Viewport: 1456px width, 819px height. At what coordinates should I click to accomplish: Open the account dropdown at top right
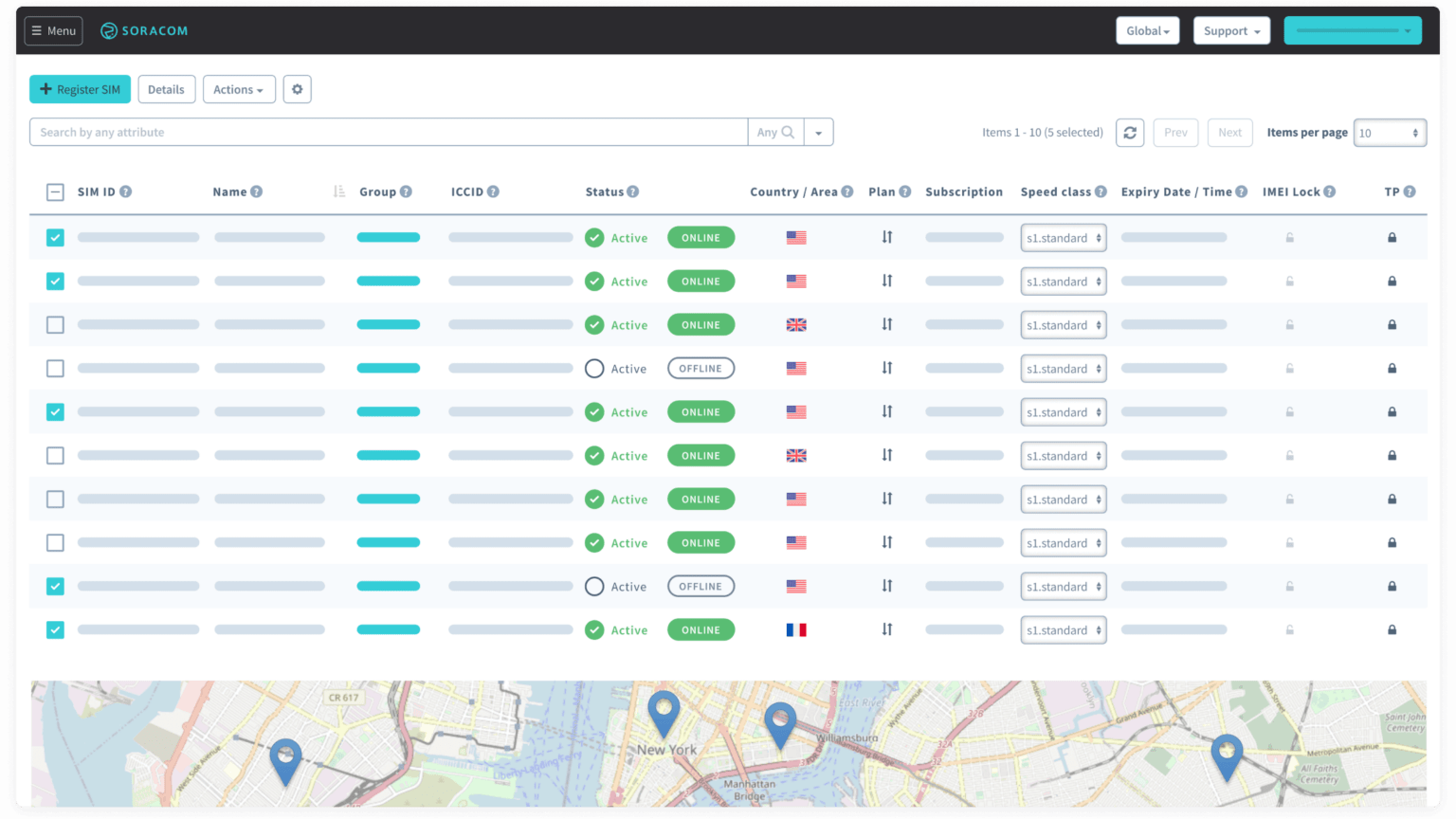pyautogui.click(x=1353, y=30)
